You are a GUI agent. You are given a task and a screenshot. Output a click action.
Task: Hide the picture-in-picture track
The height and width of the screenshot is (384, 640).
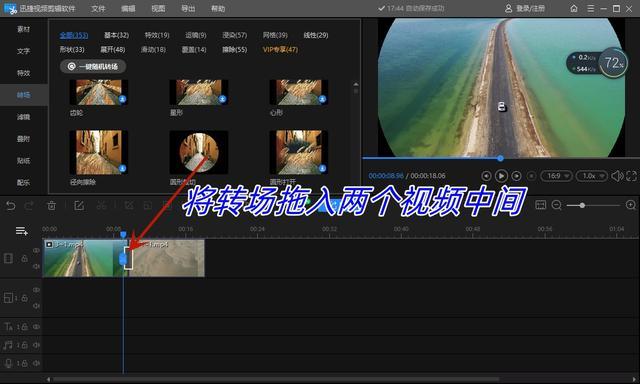(x=36, y=290)
